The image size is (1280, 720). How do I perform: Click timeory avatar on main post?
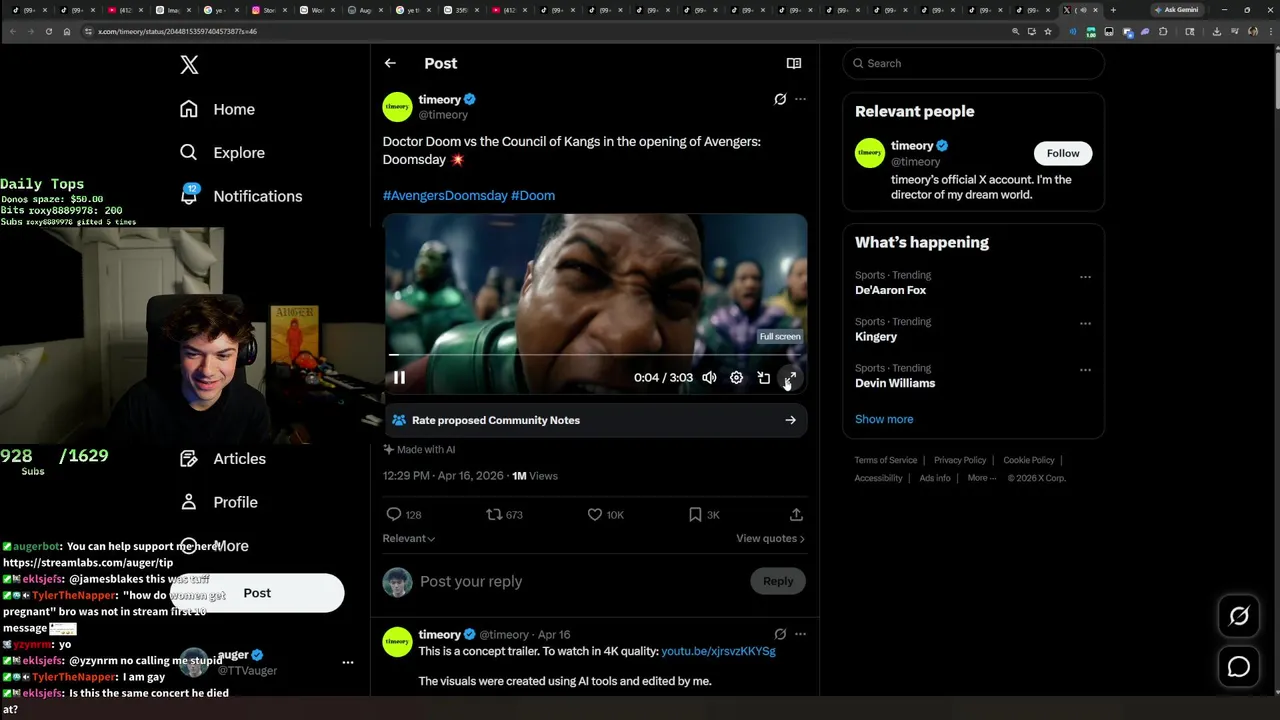point(397,107)
